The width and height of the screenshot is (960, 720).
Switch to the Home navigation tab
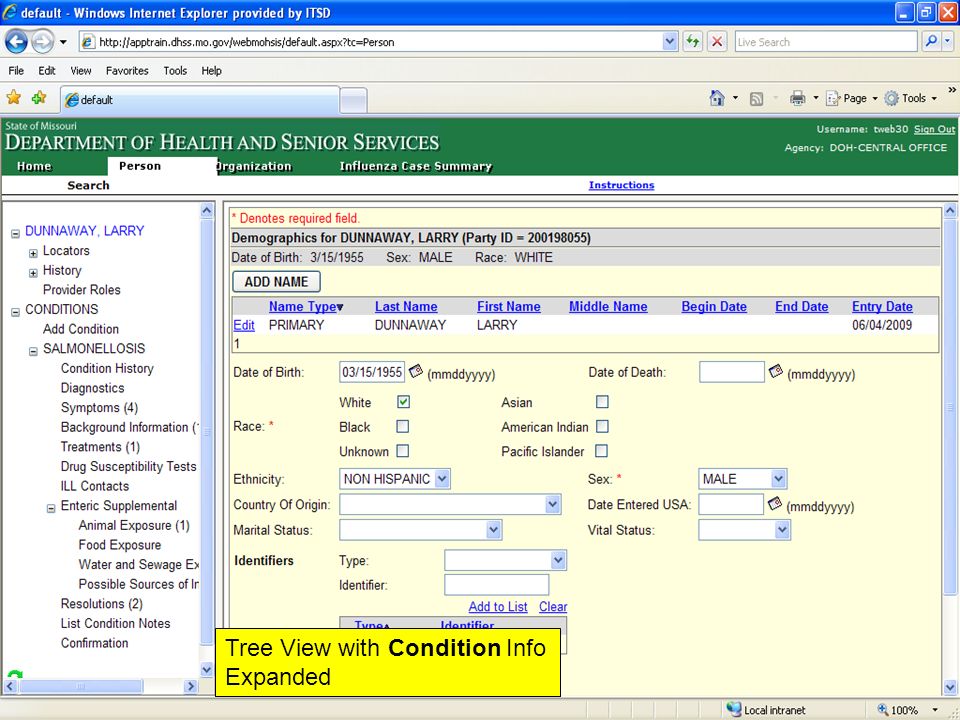tap(34, 166)
